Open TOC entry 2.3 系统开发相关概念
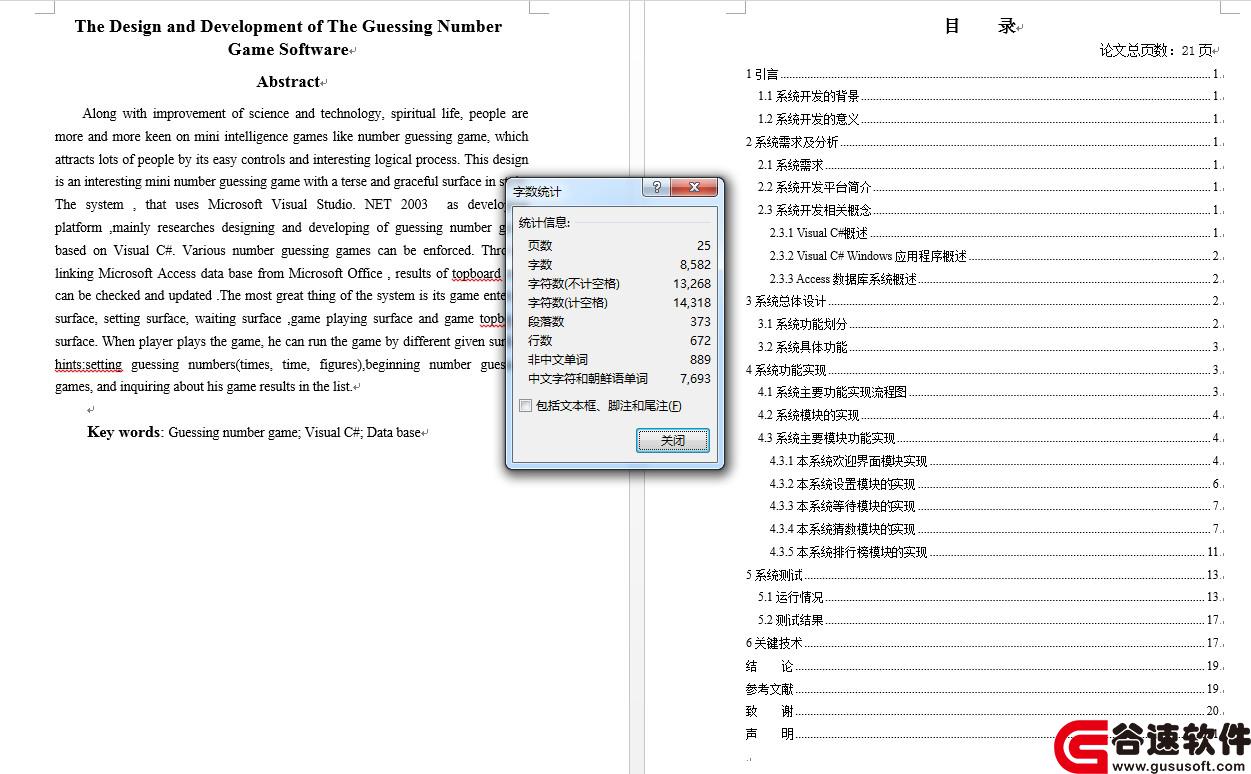Viewport: 1251px width, 774px height. 989,210
